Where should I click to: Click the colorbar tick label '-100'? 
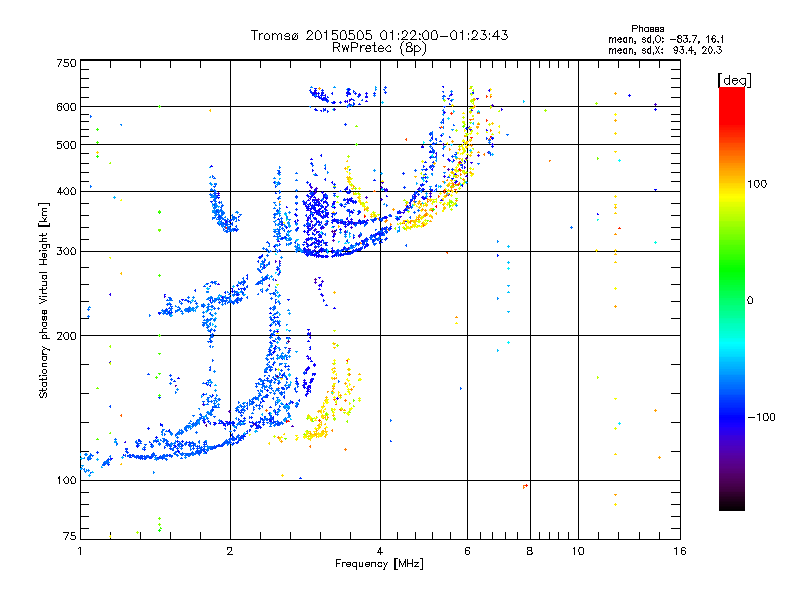pyautogui.click(x=761, y=417)
